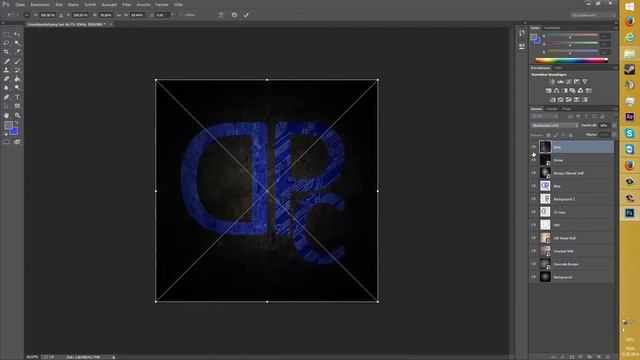Add a Color Balance adjustment layer

(556, 91)
